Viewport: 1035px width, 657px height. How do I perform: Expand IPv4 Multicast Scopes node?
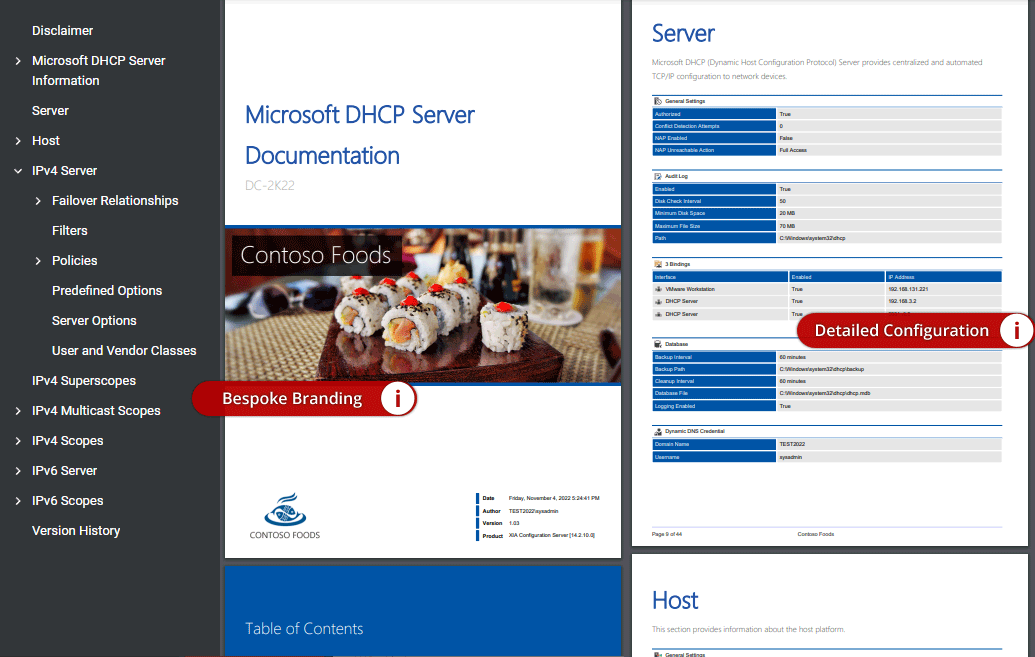18,411
